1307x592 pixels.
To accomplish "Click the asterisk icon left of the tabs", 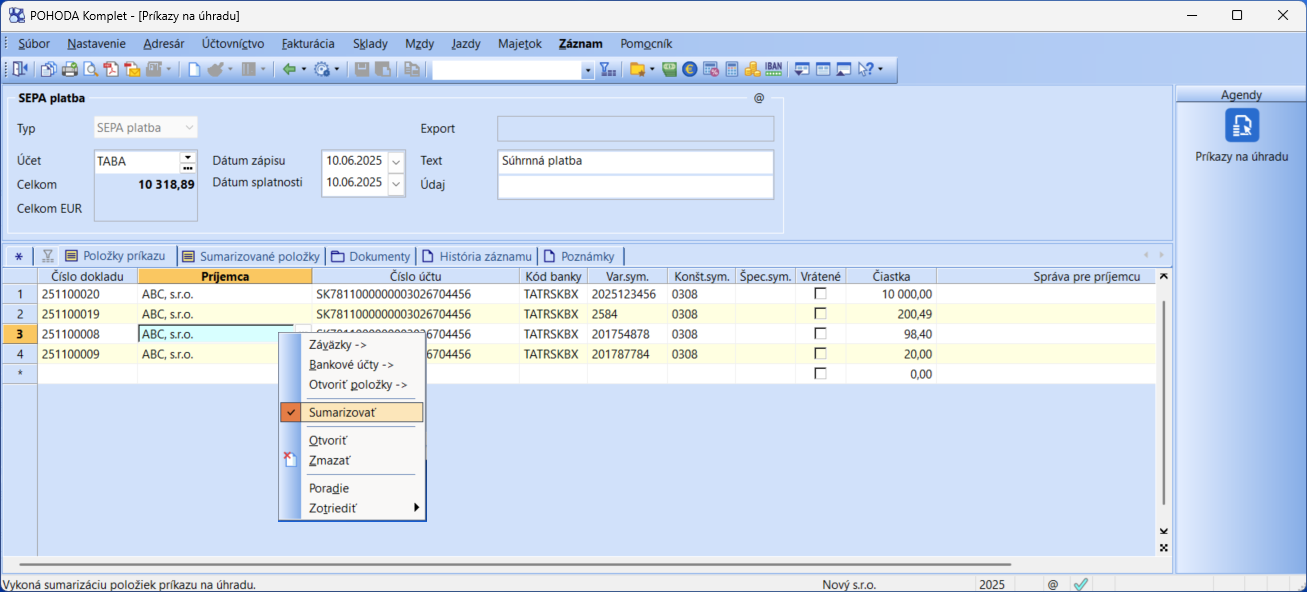I will pos(18,256).
